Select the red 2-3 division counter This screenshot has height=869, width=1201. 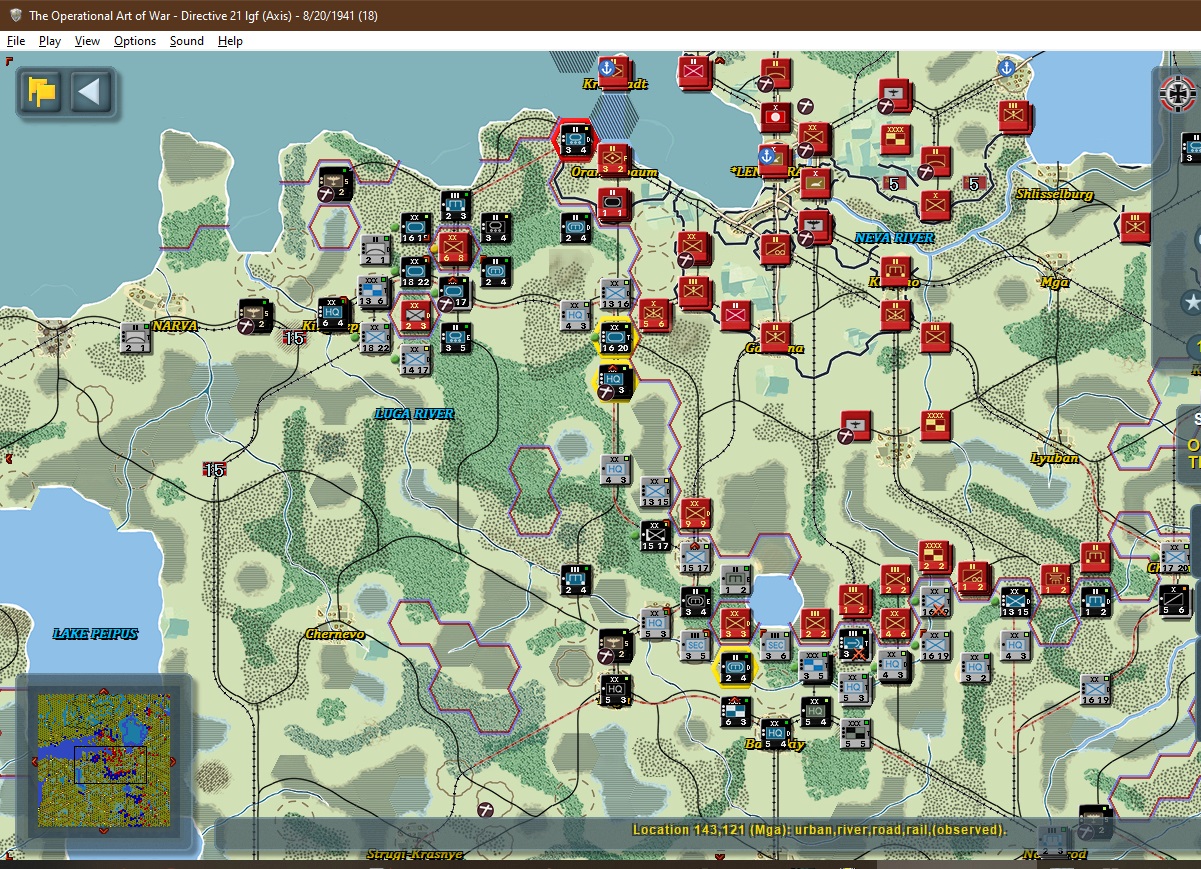point(414,315)
